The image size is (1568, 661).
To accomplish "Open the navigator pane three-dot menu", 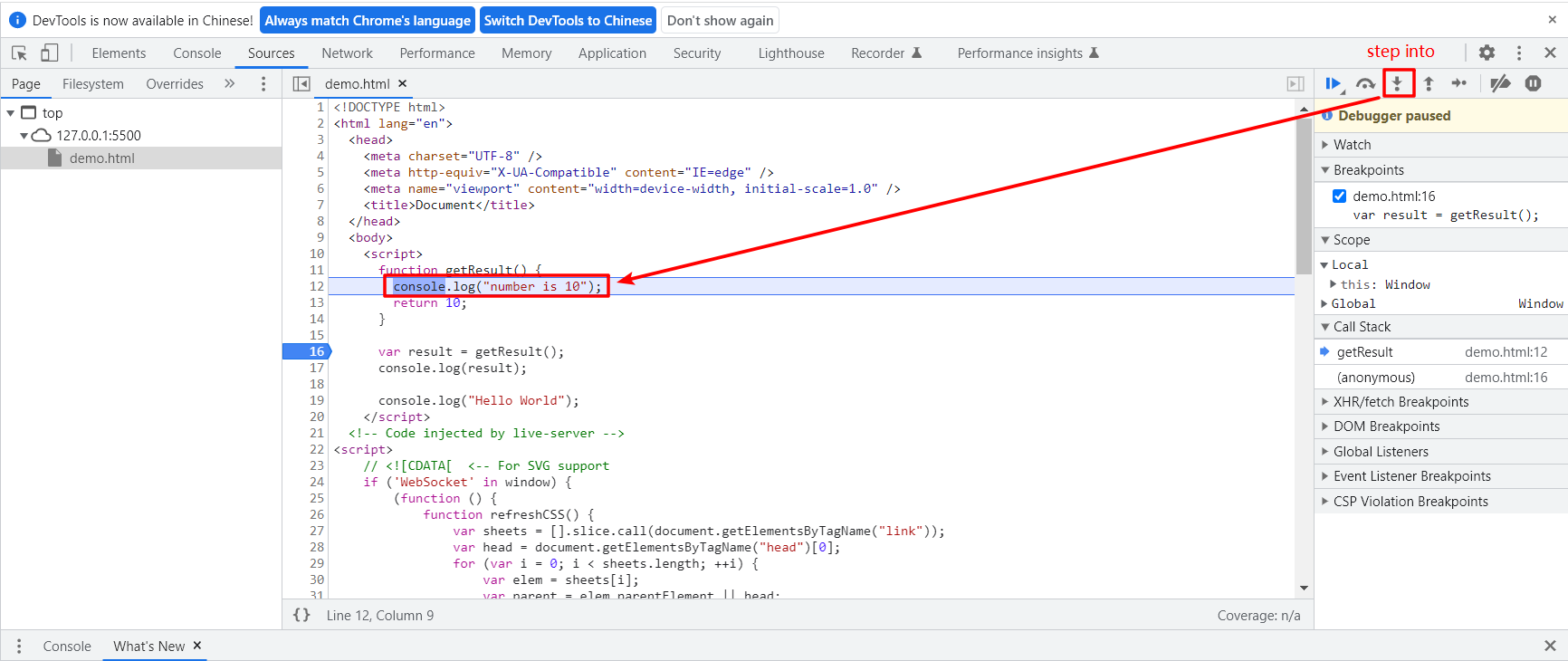I will 263,83.
